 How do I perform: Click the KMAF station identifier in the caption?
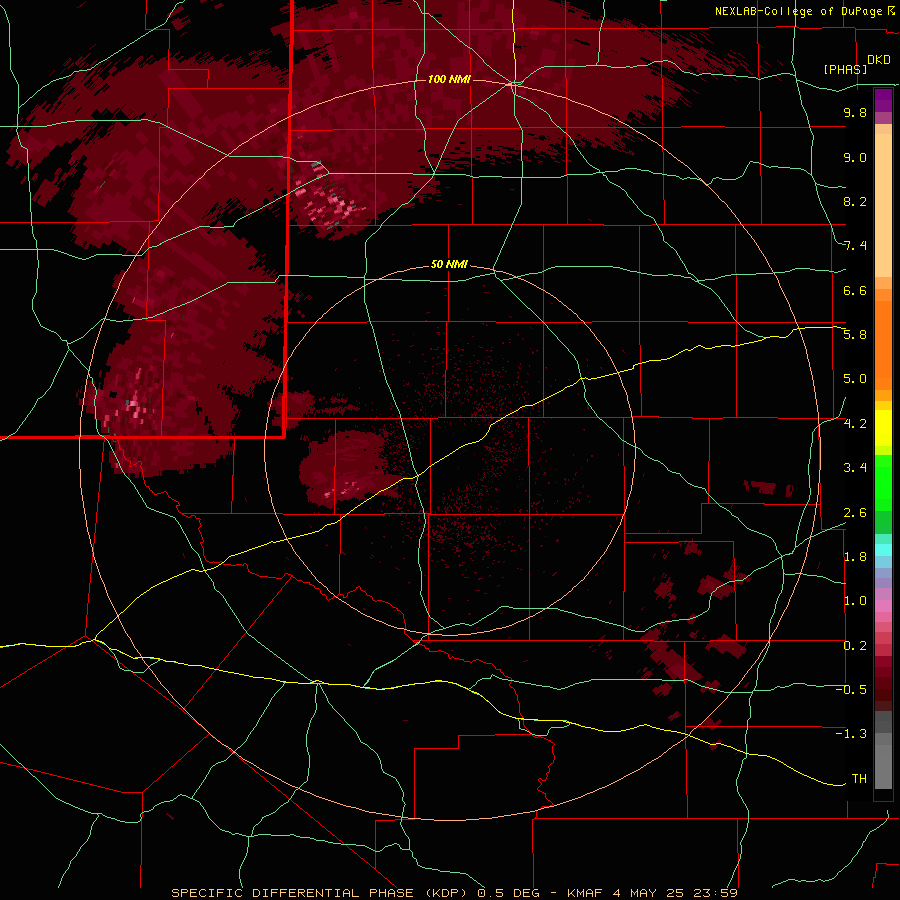tap(584, 893)
